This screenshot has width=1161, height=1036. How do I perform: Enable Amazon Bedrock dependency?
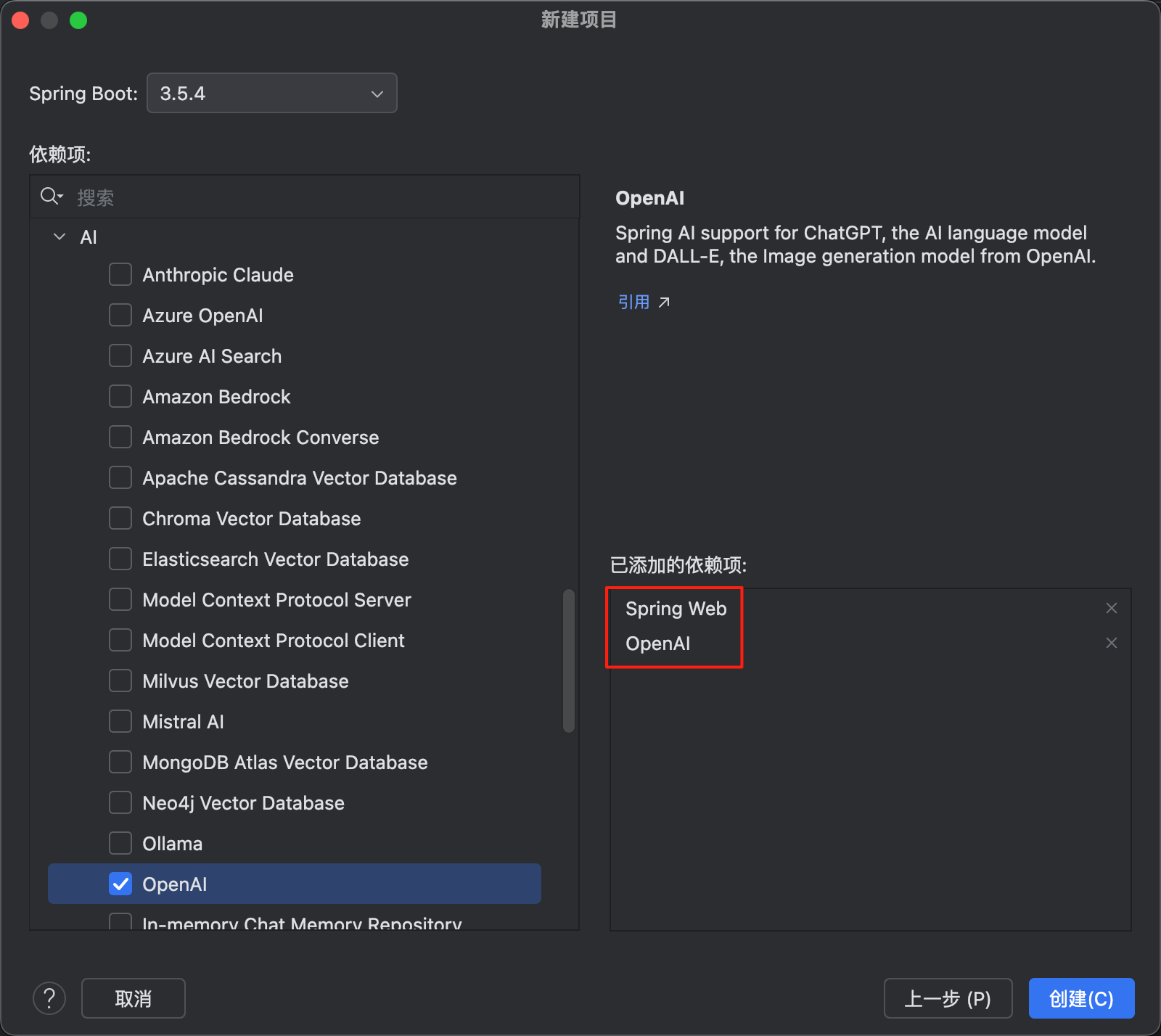(x=120, y=397)
